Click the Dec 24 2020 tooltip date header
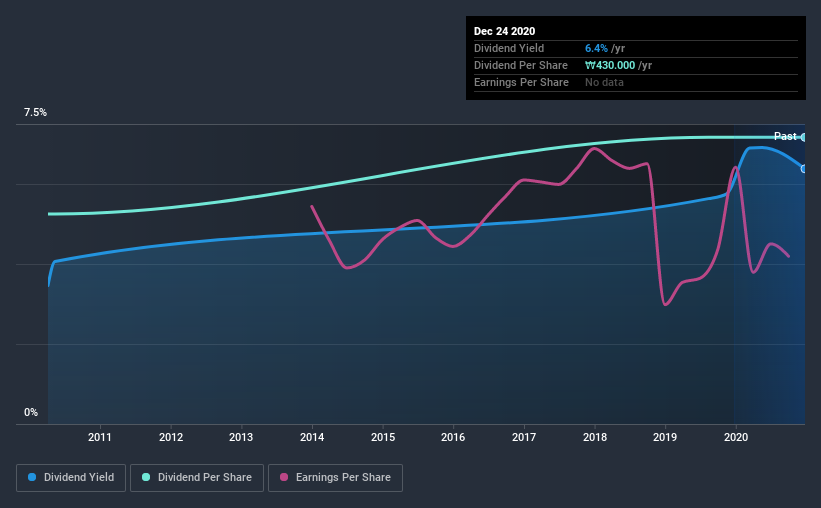This screenshot has width=821, height=508. [504, 31]
